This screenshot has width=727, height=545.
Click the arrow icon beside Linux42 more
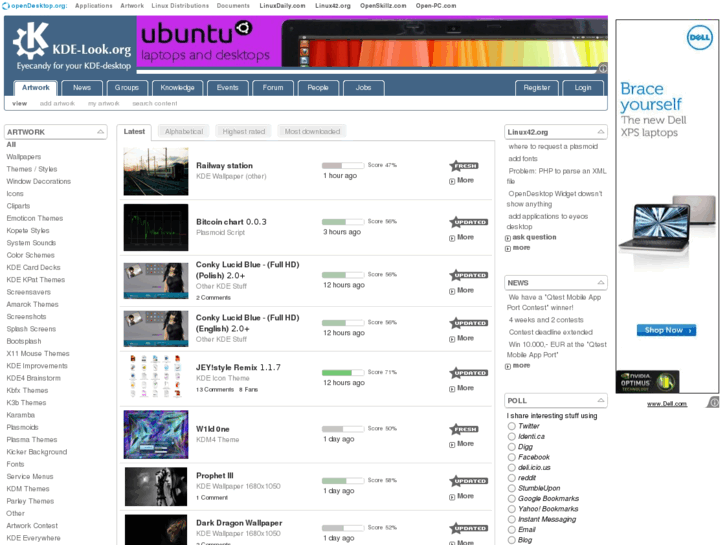(x=508, y=249)
